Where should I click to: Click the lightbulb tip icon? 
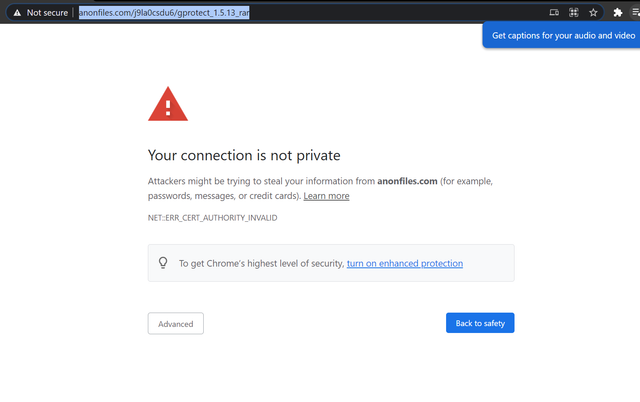[163, 263]
